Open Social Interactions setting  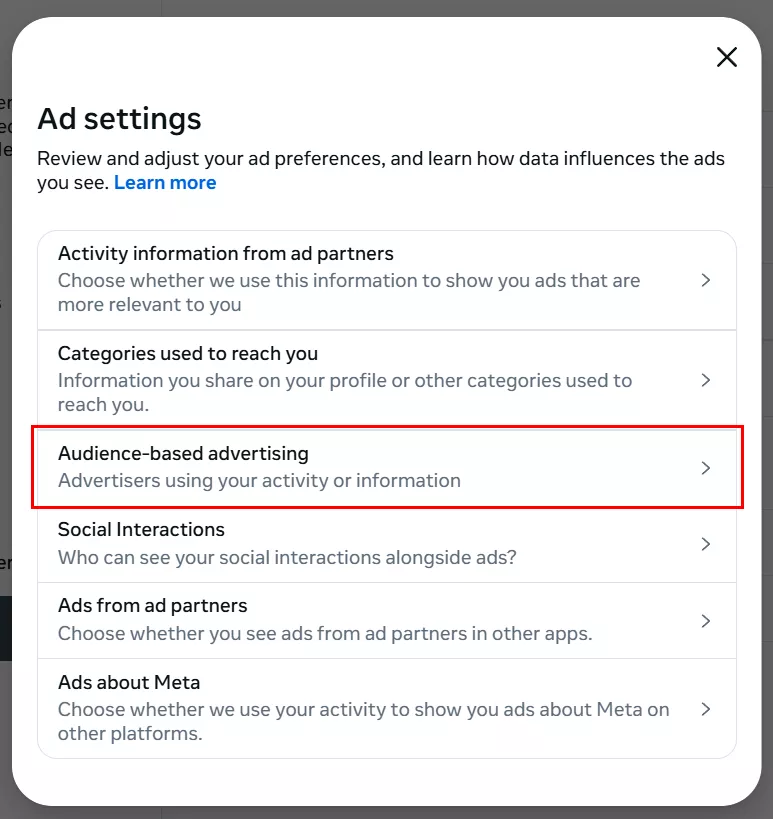pos(141,530)
